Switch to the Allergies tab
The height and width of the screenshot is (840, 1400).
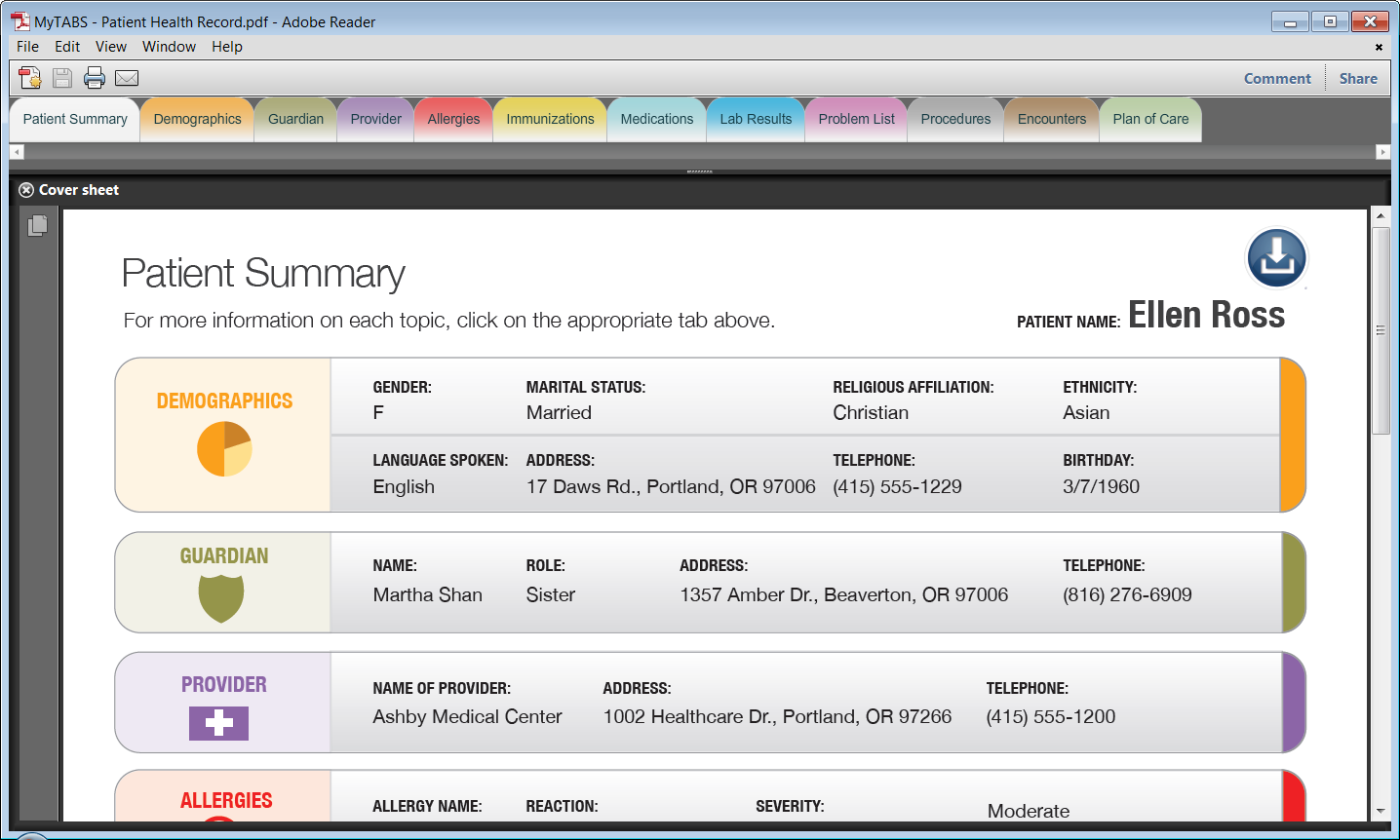453,120
